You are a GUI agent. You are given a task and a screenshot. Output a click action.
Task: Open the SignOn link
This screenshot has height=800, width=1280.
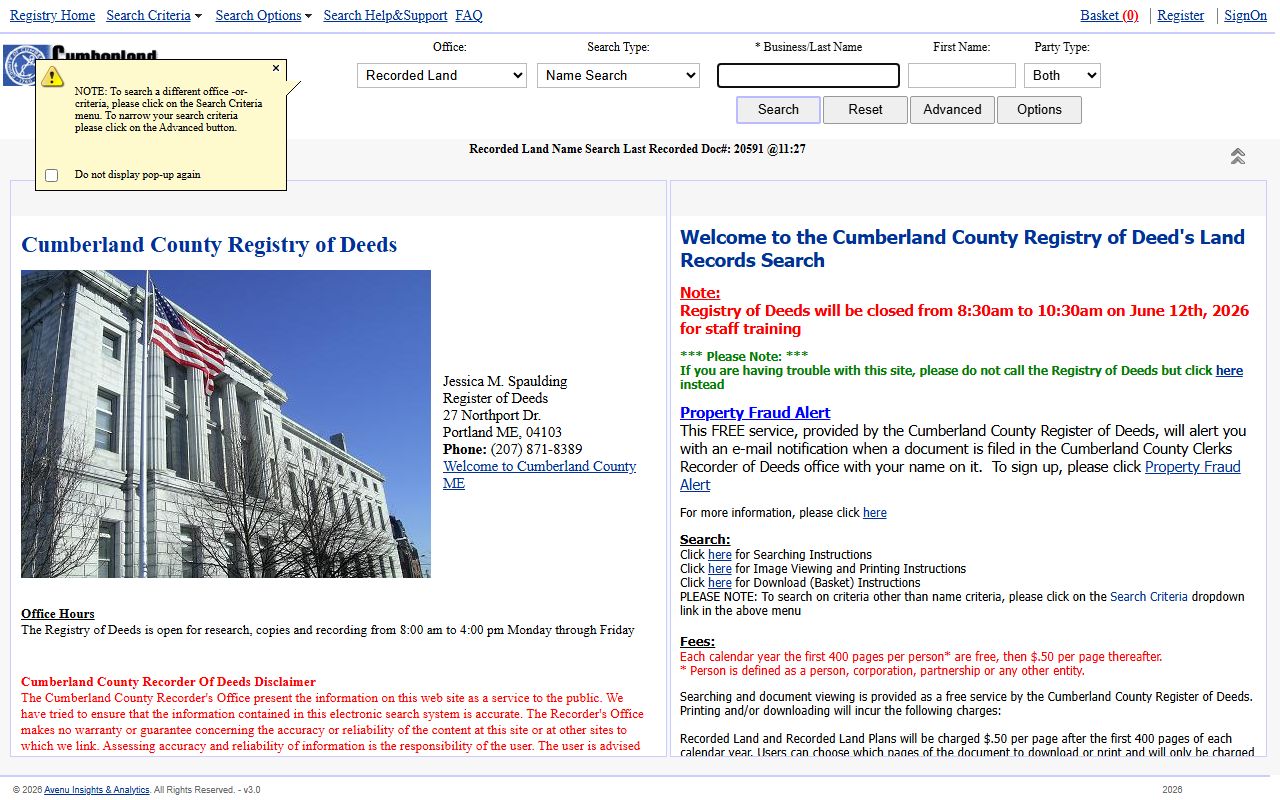pyautogui.click(x=1245, y=15)
